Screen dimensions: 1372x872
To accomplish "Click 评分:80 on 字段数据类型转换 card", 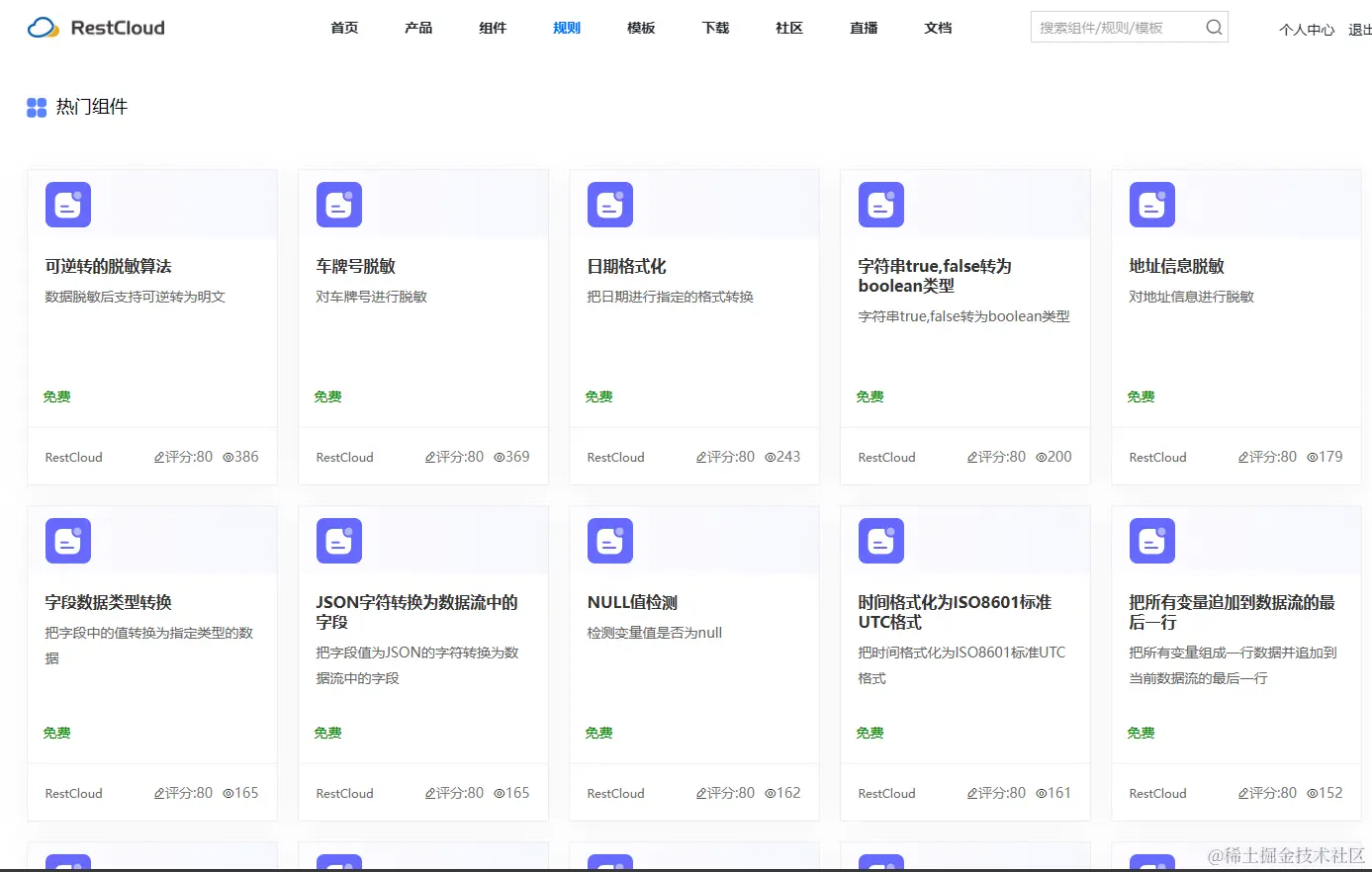I will pyautogui.click(x=189, y=793).
